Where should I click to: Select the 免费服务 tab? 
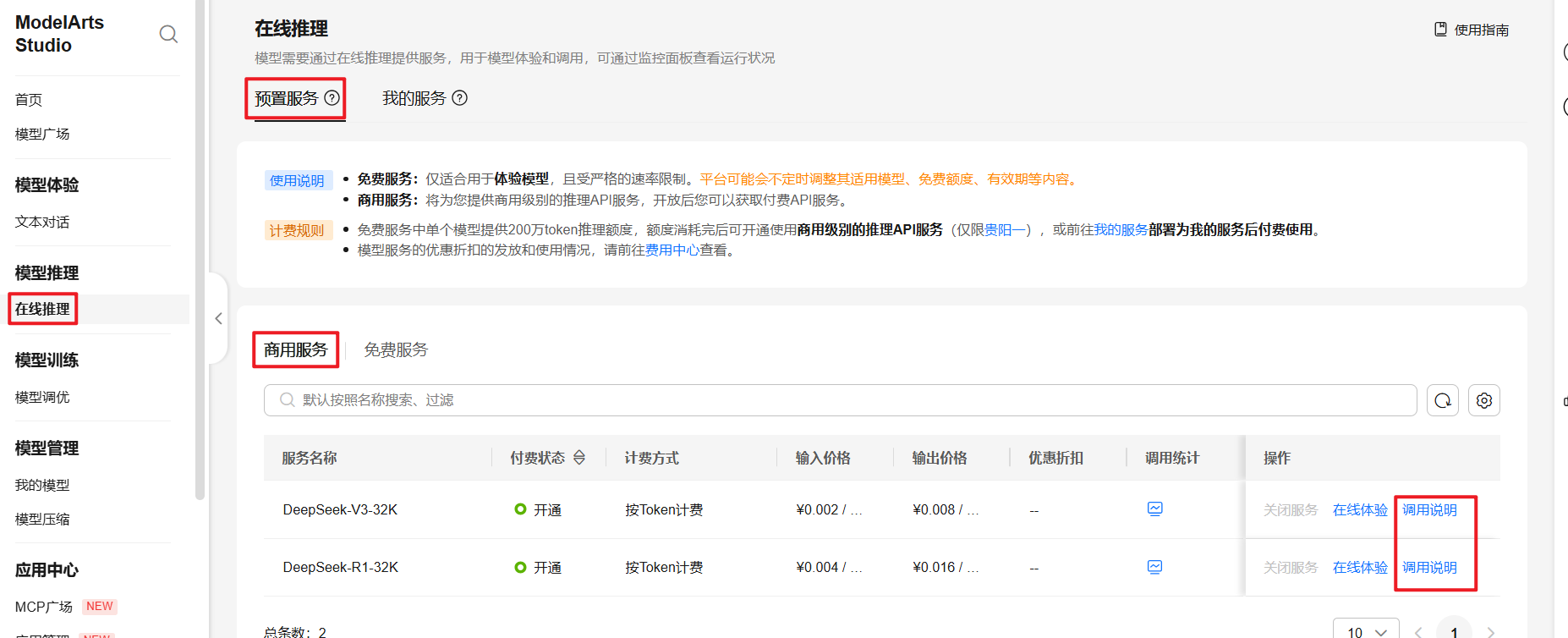[396, 349]
